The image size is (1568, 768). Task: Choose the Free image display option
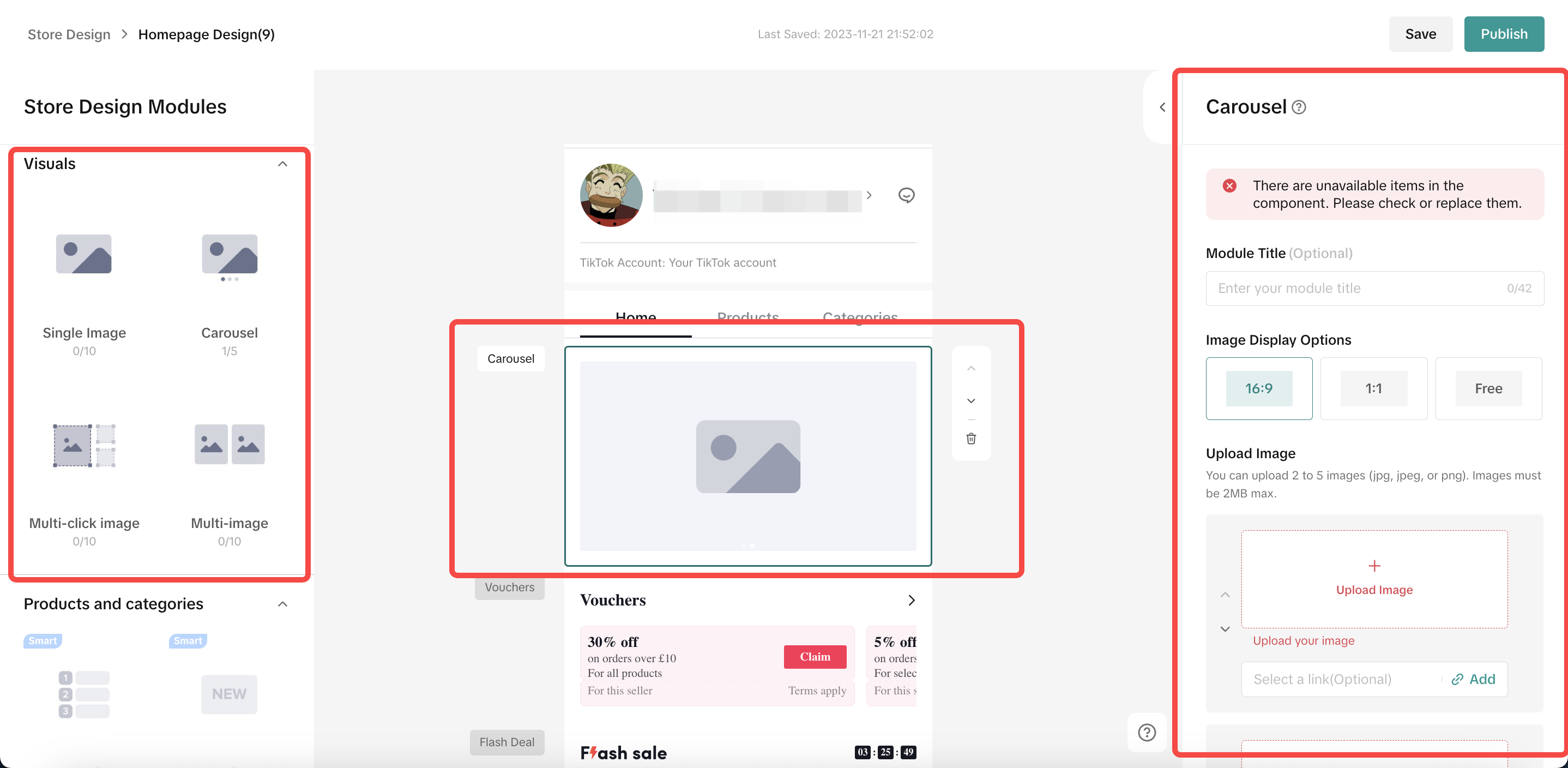point(1488,388)
